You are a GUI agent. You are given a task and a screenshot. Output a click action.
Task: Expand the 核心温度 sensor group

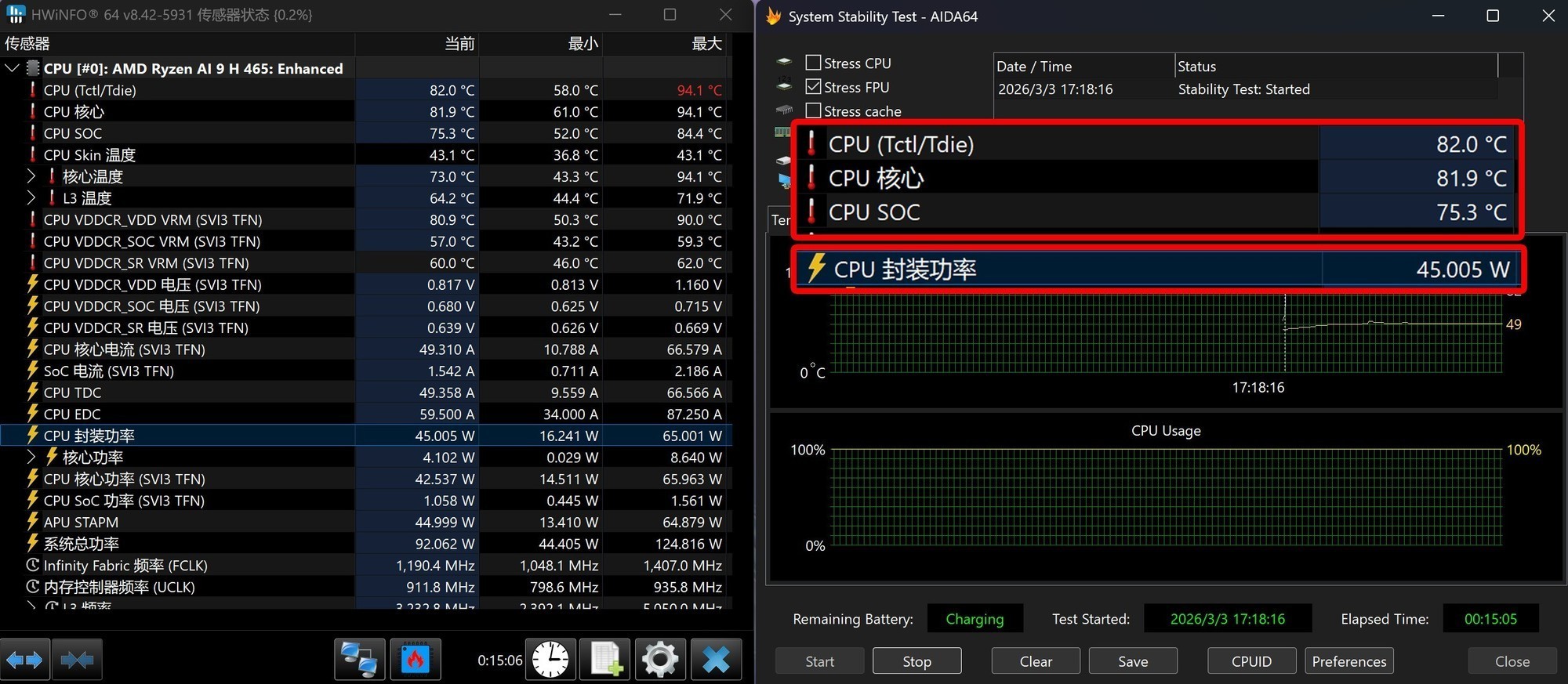point(31,176)
